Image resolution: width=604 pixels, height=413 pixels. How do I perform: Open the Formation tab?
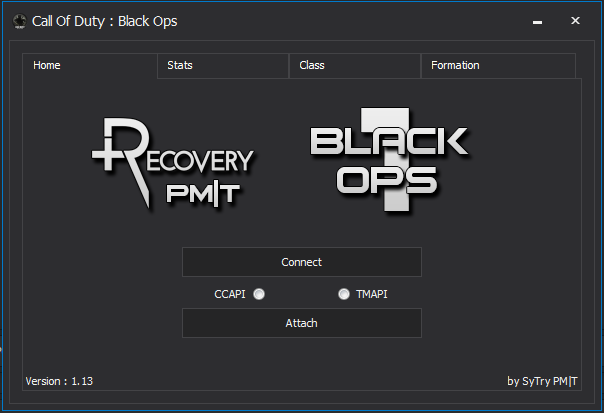coord(498,66)
